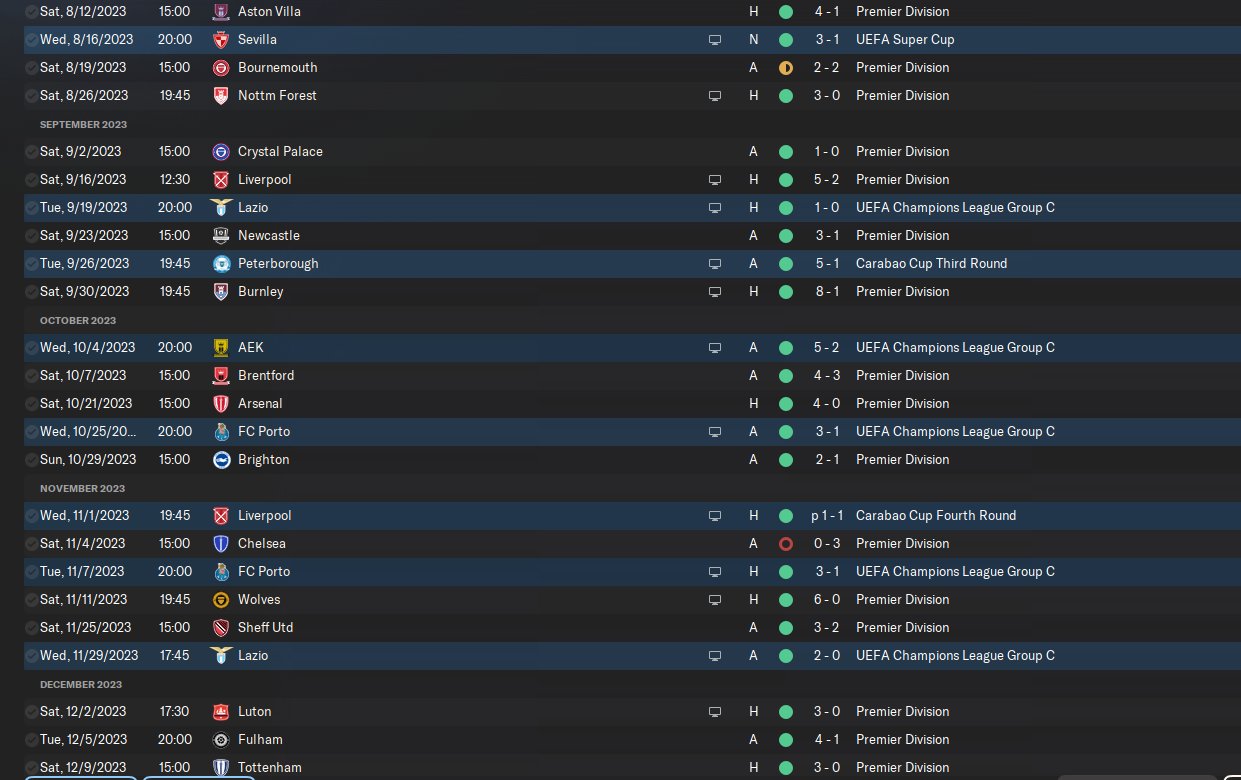Viewport: 1241px width, 780px height.
Task: Click the Sevilla club badge icon
Action: tap(221, 40)
